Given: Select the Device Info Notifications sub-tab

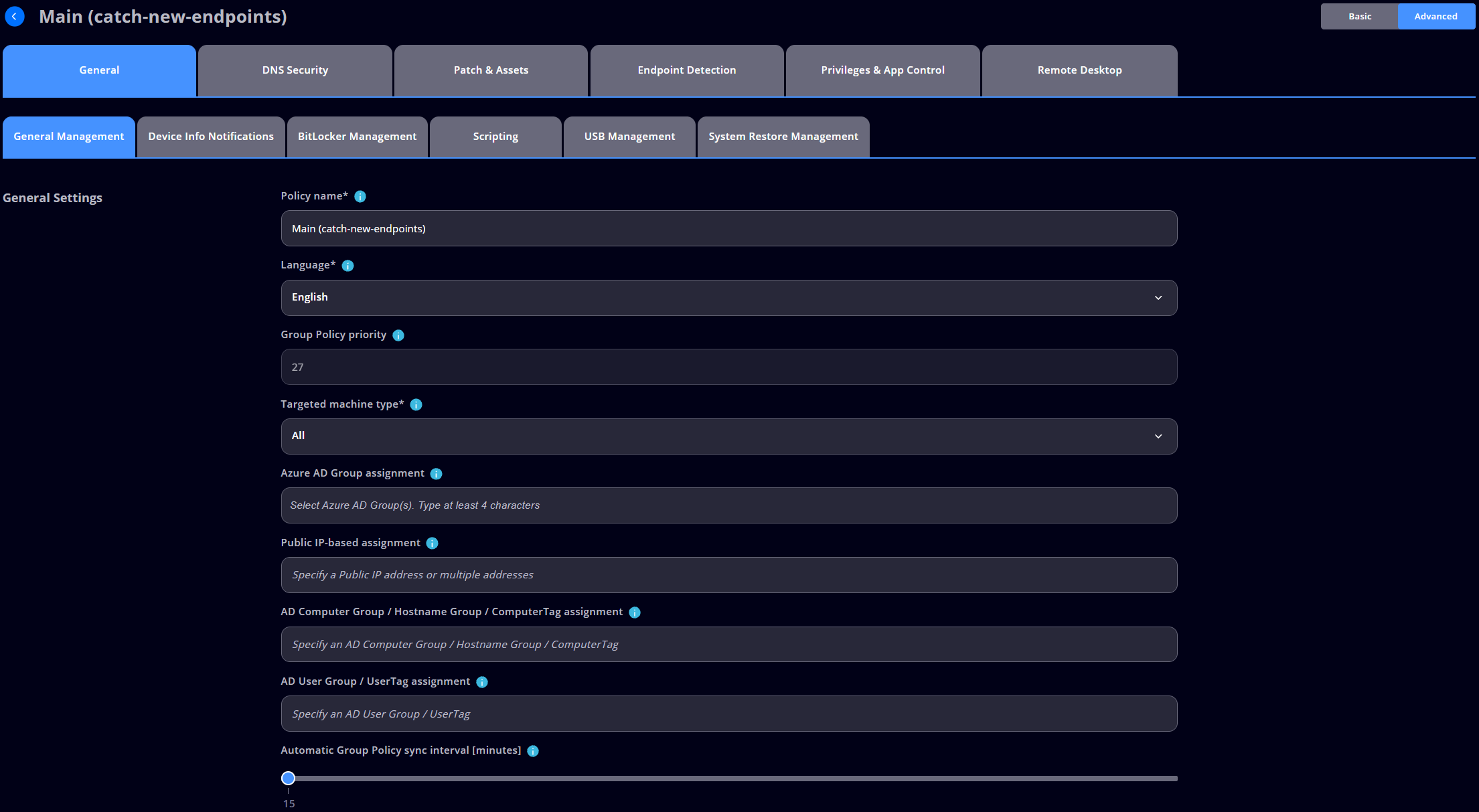Looking at the screenshot, I should [211, 137].
